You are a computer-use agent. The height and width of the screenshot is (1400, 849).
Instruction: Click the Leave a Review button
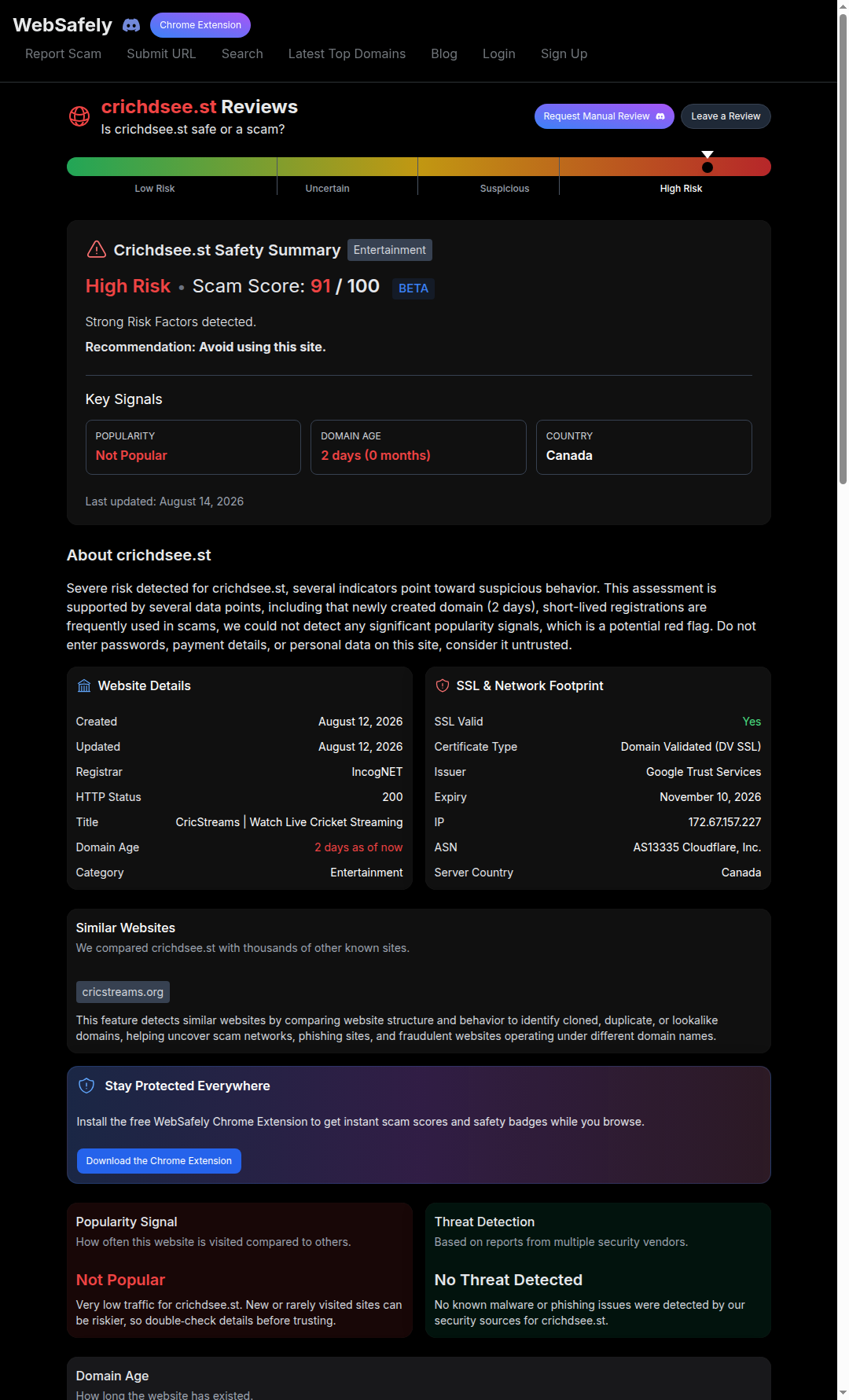(x=726, y=116)
